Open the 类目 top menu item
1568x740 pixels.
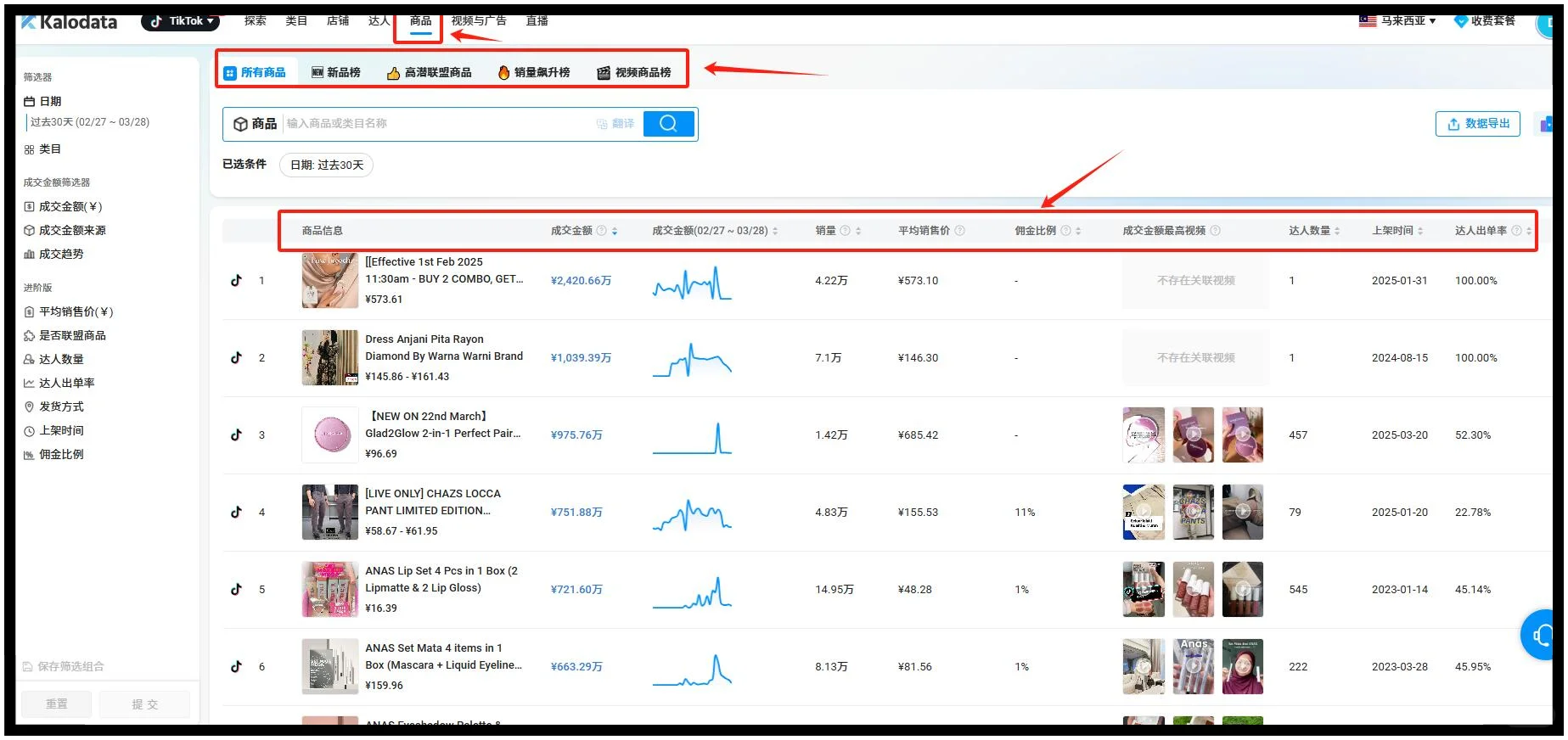click(296, 20)
